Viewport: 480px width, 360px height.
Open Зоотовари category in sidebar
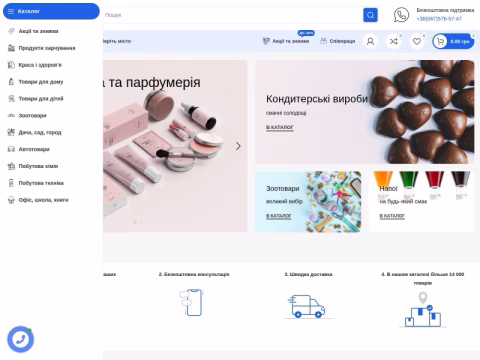(x=32, y=116)
